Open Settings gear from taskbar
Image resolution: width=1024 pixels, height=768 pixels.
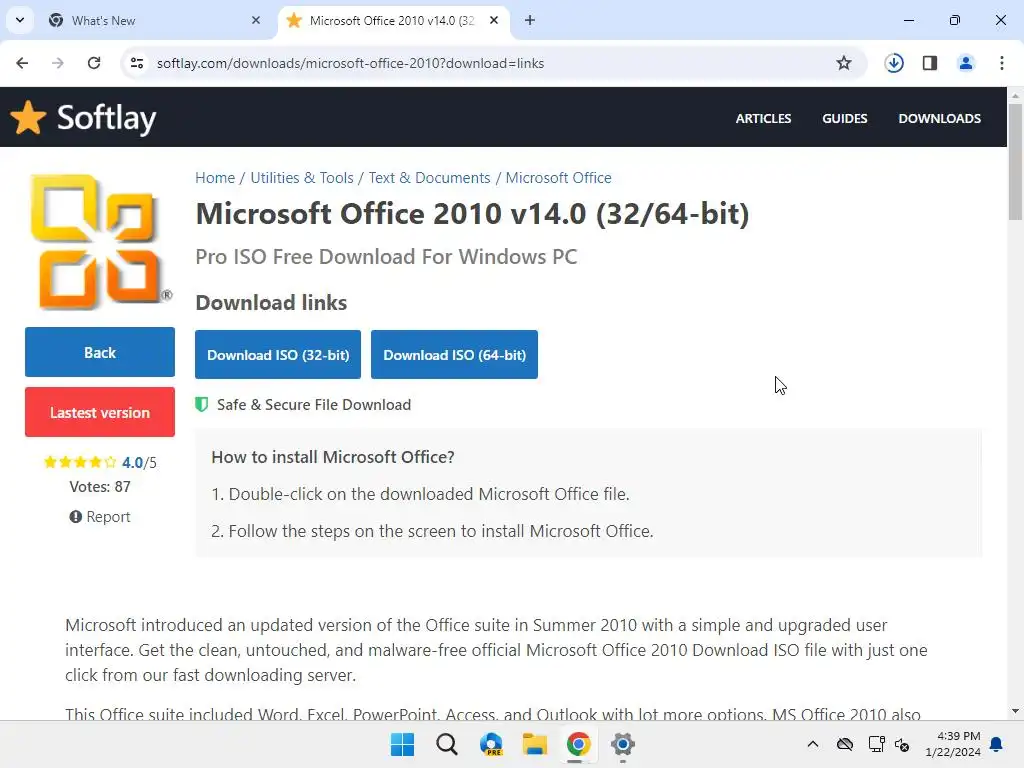[x=623, y=744]
